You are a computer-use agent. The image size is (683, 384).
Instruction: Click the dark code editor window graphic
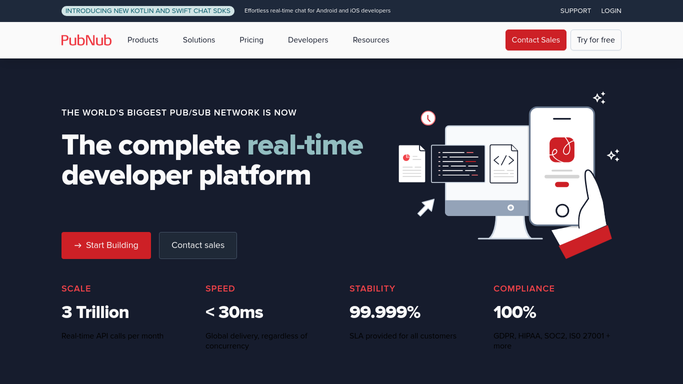point(458,164)
